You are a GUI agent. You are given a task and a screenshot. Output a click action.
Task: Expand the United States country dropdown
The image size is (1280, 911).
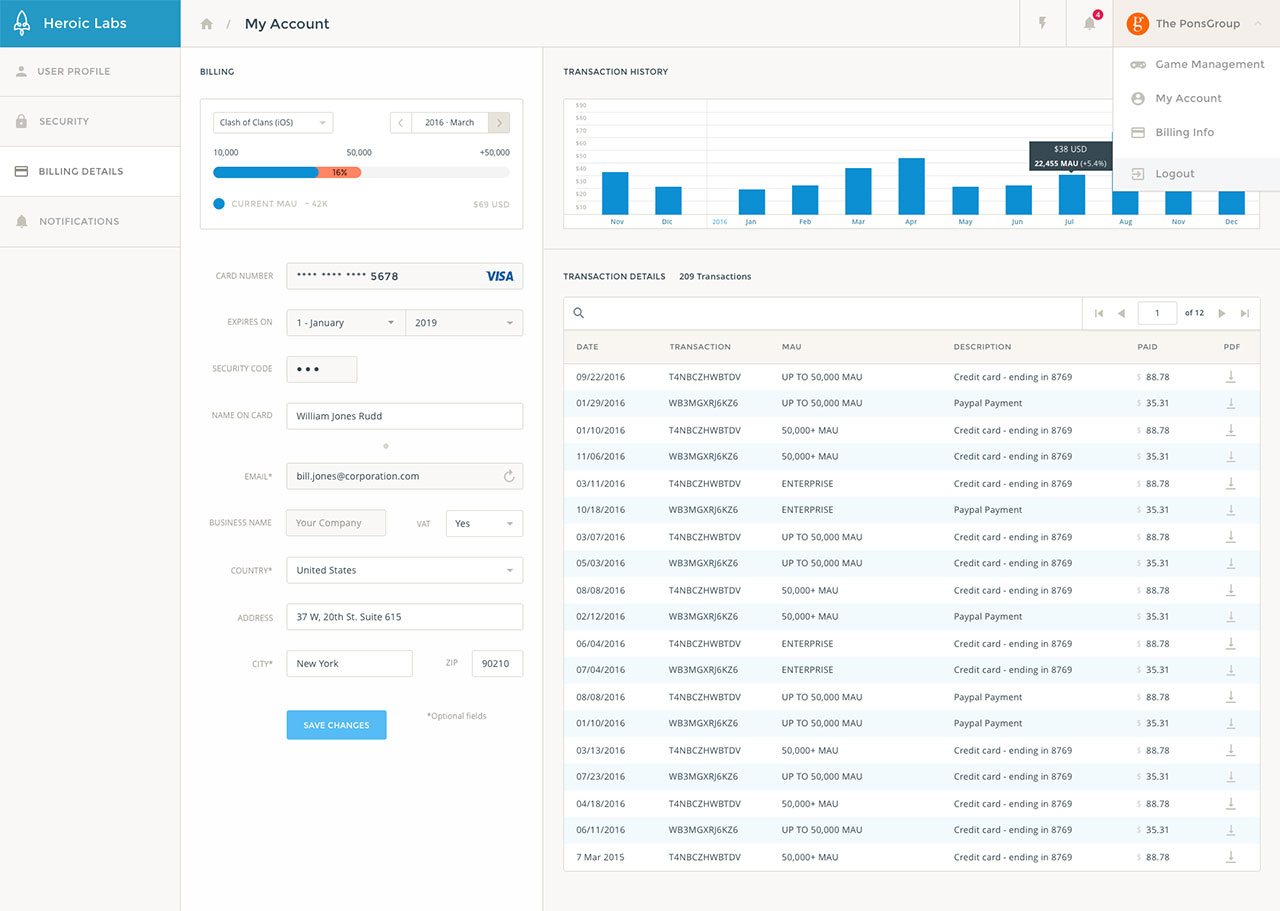pyautogui.click(x=404, y=571)
